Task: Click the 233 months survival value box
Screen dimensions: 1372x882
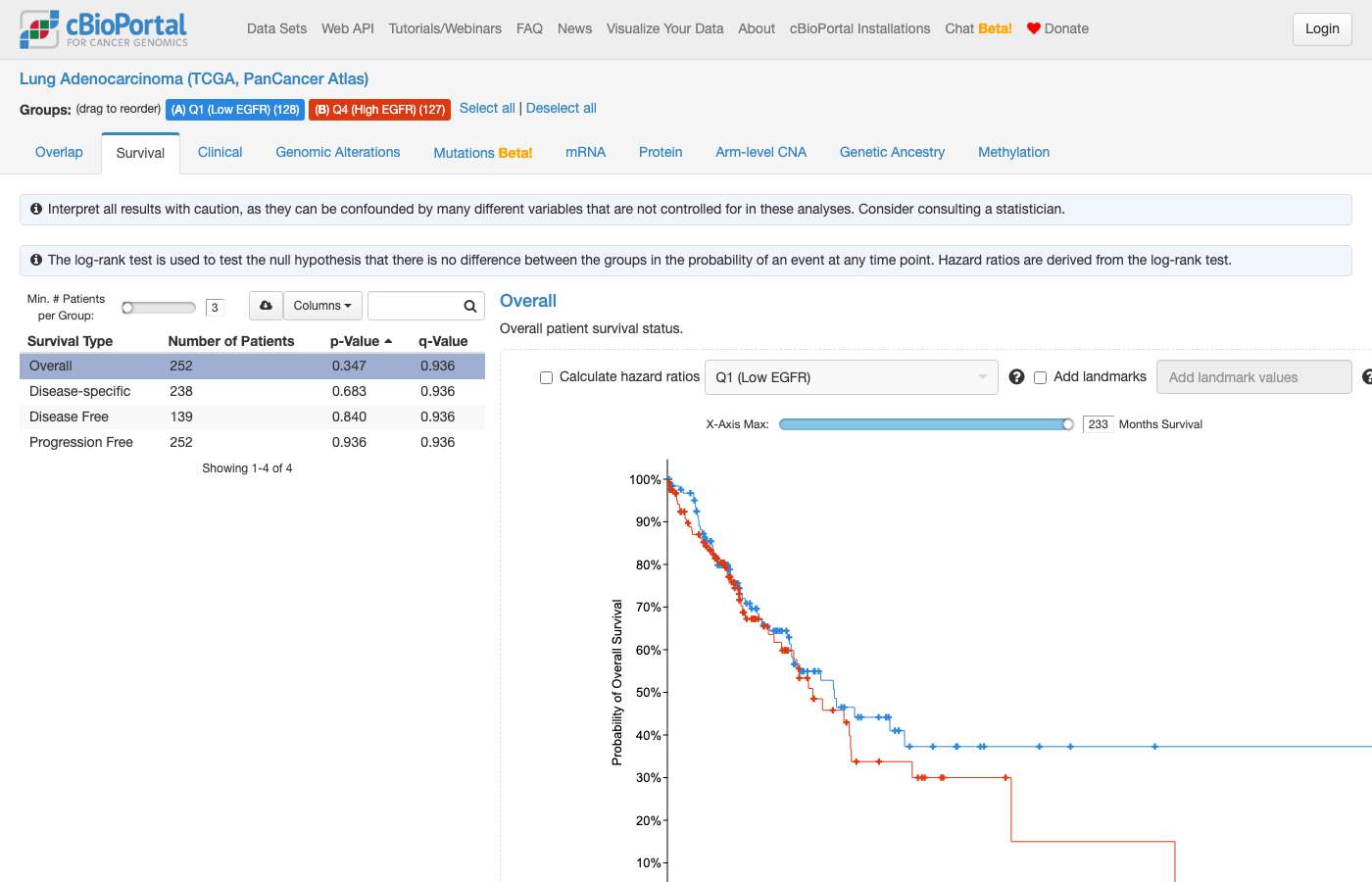Action: [1098, 424]
